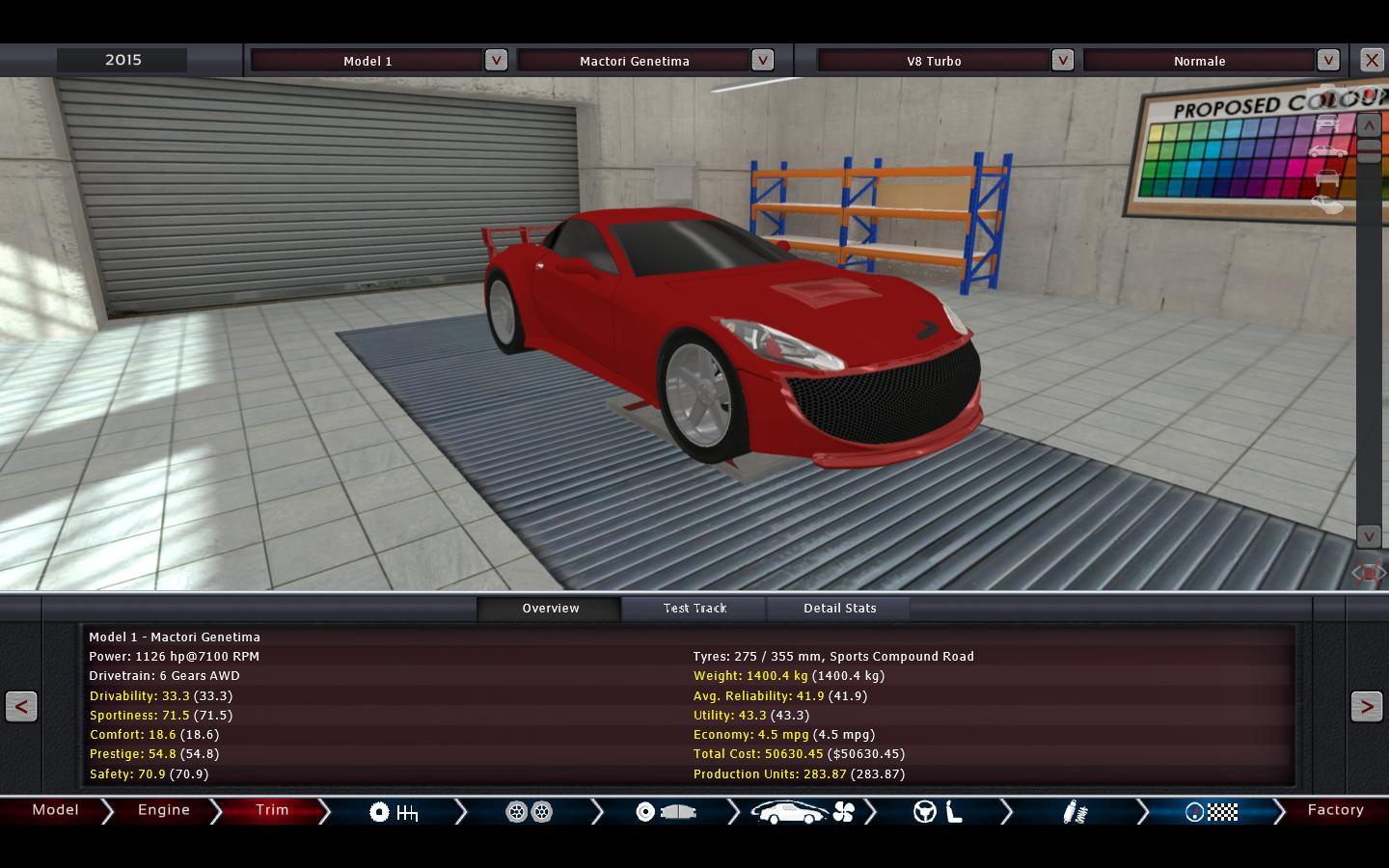This screenshot has height=868, width=1389.
Task: Expand the Mactori Genetima trim dropdown
Action: pyautogui.click(x=762, y=60)
